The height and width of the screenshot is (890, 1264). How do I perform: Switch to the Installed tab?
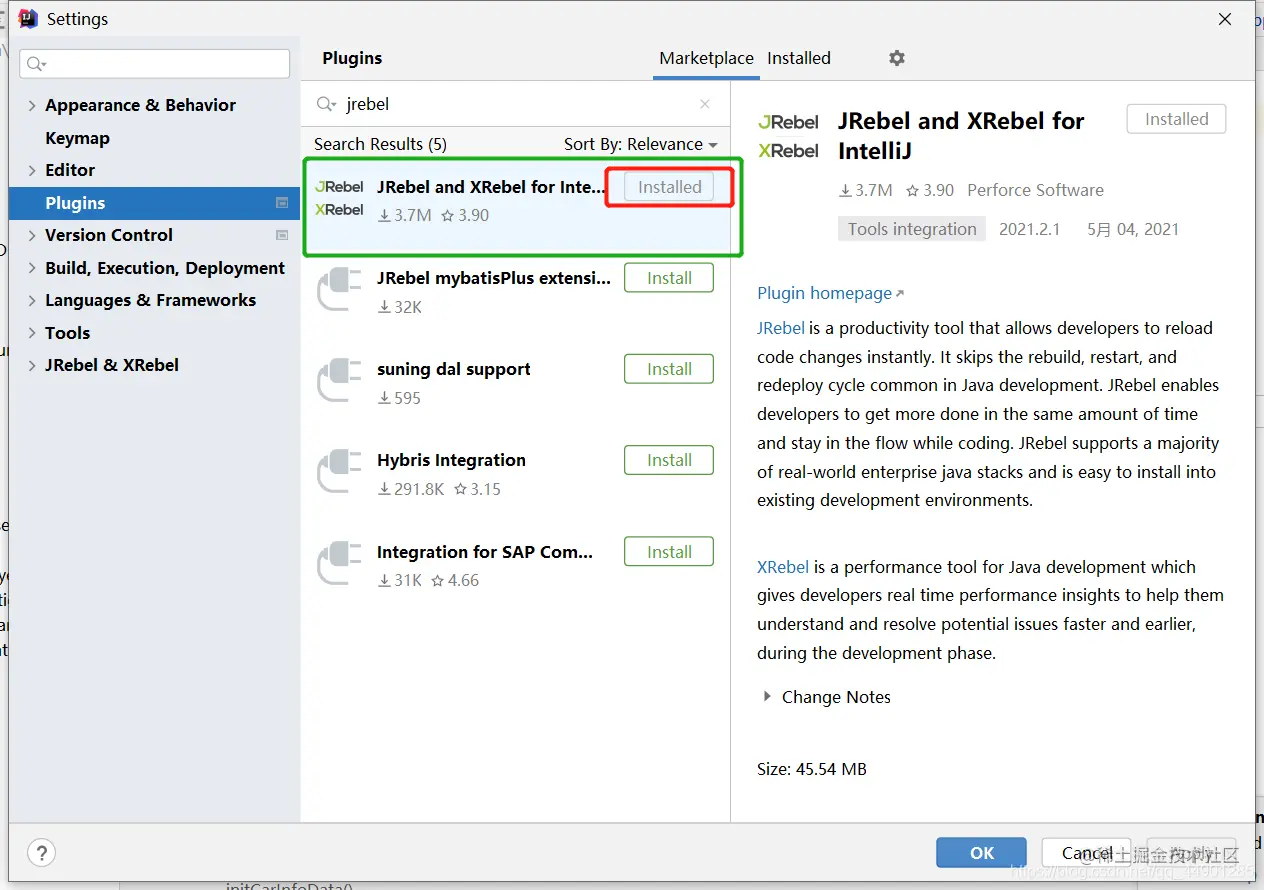(x=799, y=58)
